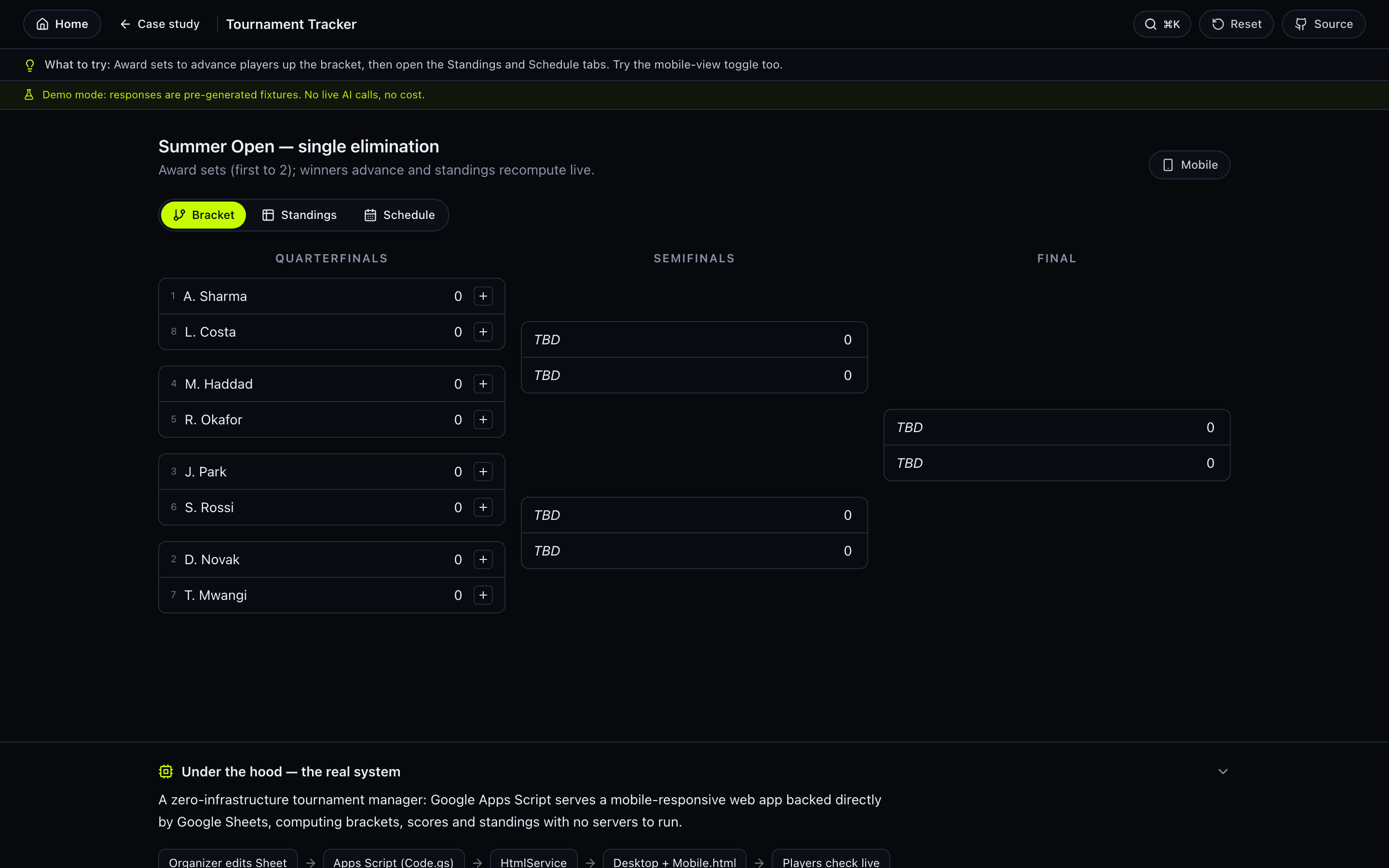Select the Players check live step
The height and width of the screenshot is (868, 1389).
point(831,859)
